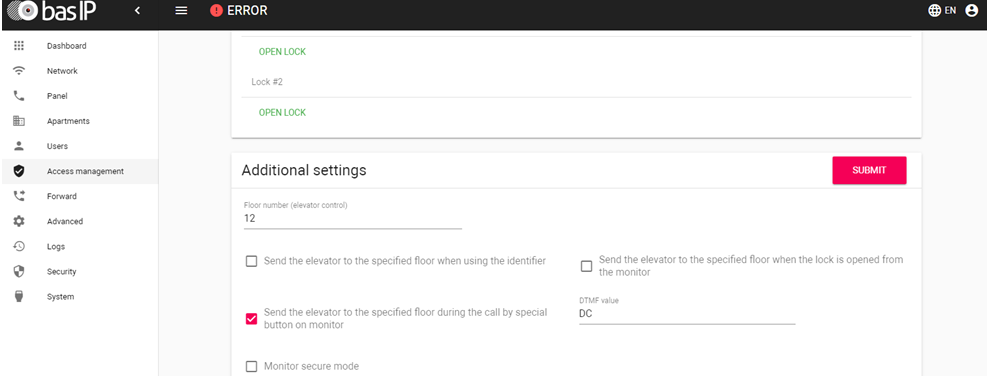The image size is (989, 376).
Task: Click the Users person icon
Action: tap(19, 146)
